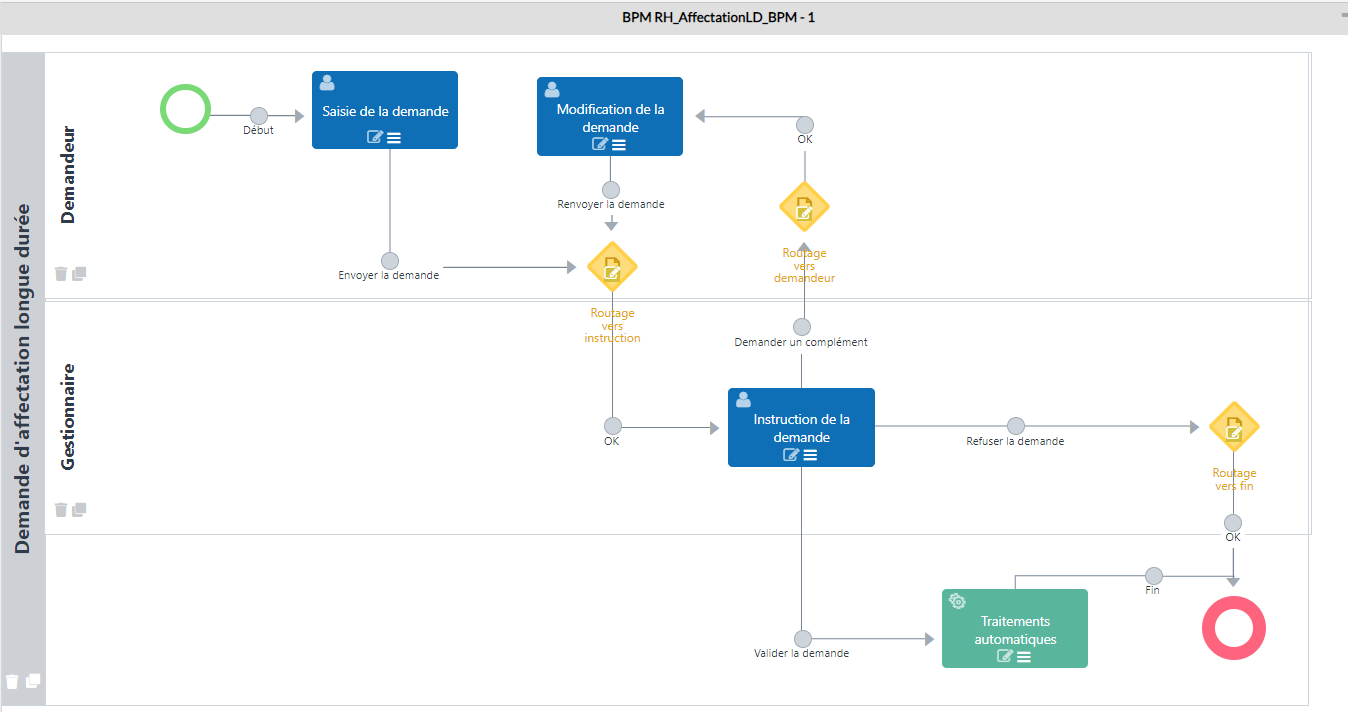Select the Routage vers demandeur gateway
The width and height of the screenshot is (1348, 712).
pos(804,207)
